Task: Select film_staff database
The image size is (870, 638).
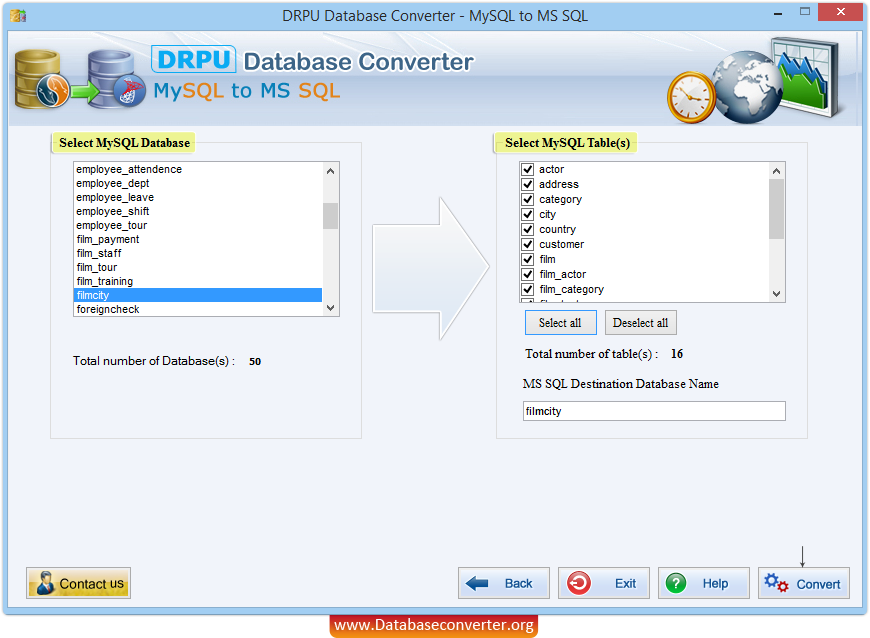Action: coord(198,253)
